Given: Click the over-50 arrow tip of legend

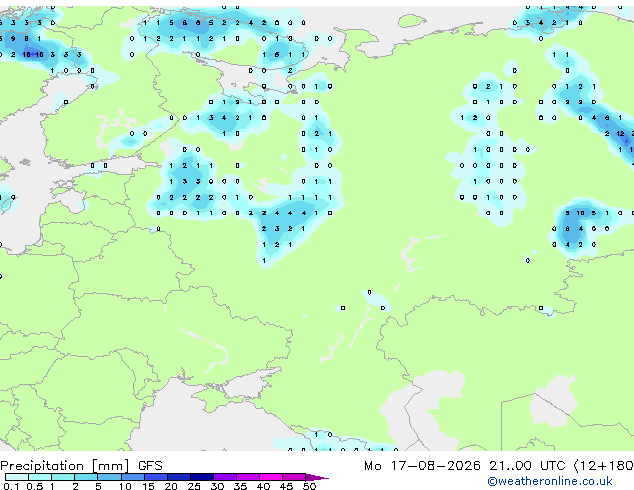Looking at the screenshot, I should point(317,478).
